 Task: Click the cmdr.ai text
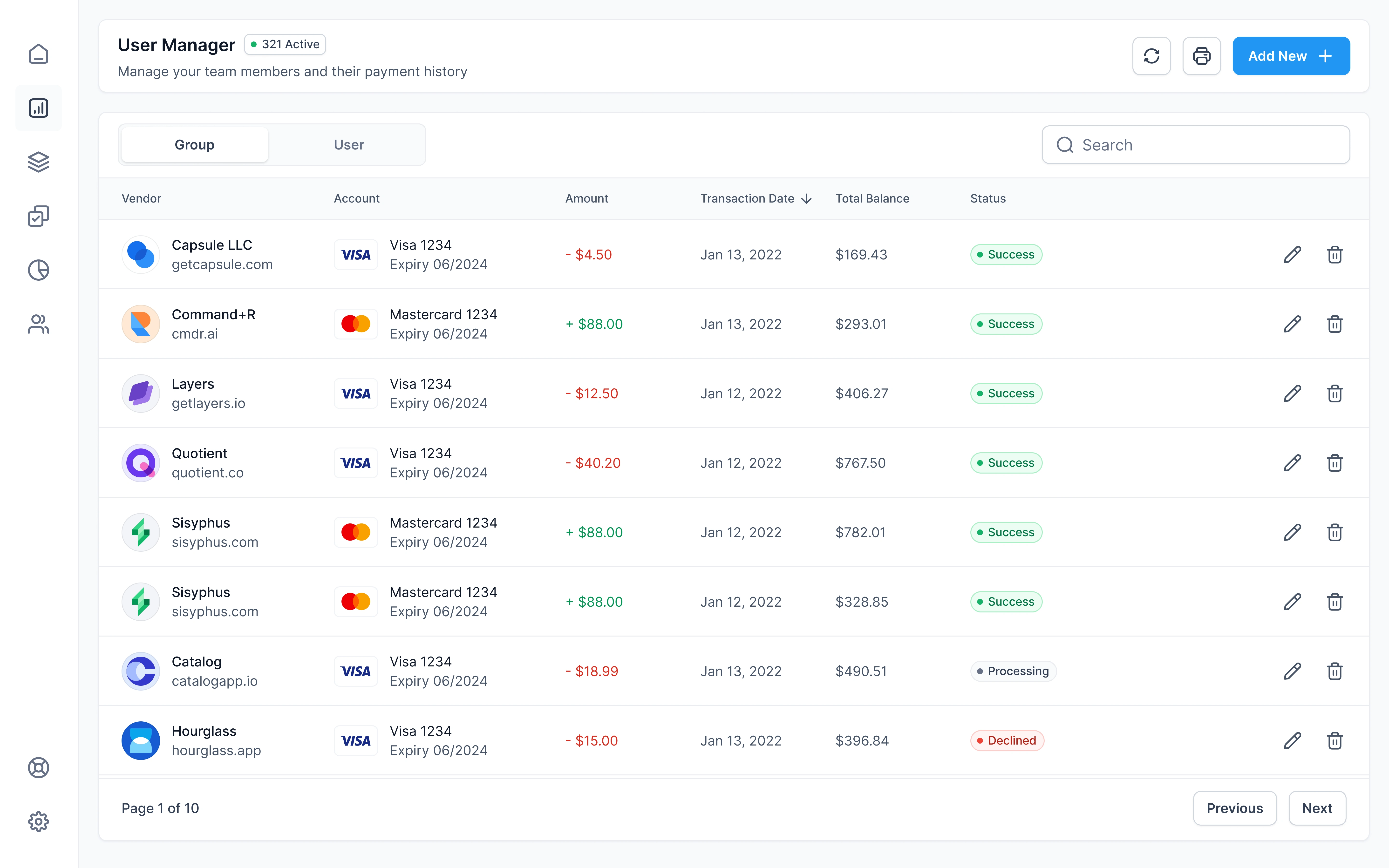[195, 334]
